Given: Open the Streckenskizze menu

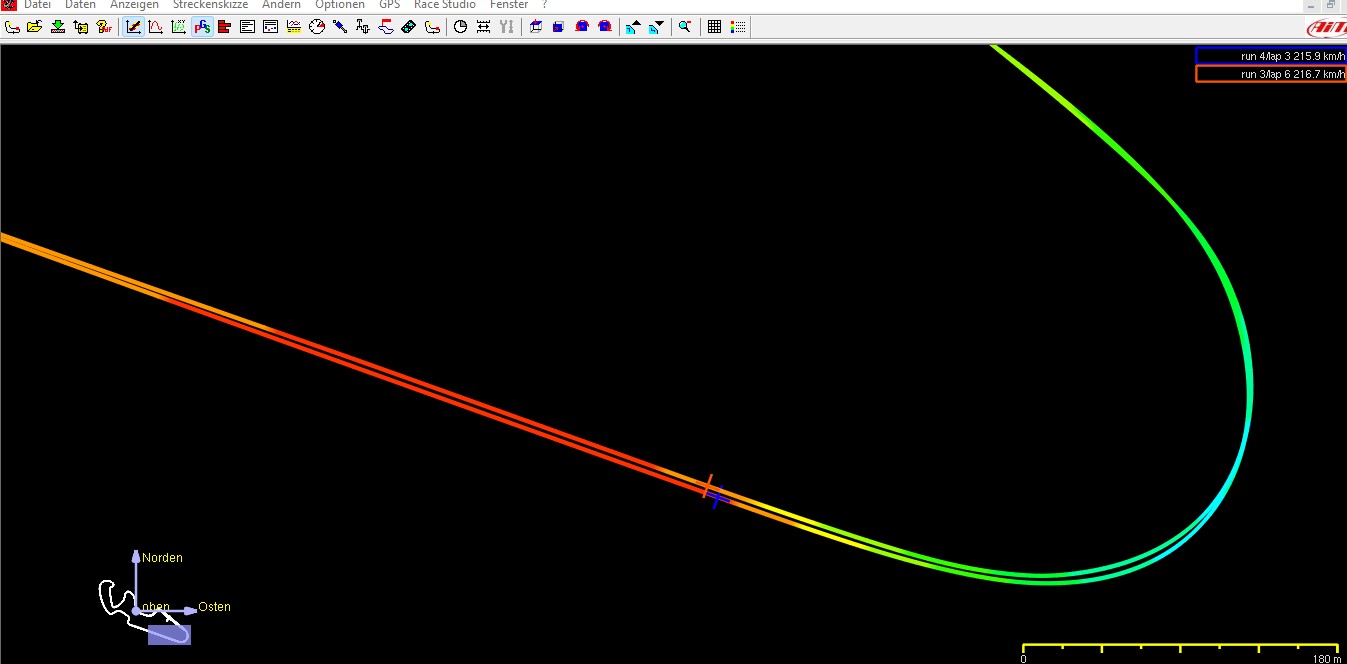Looking at the screenshot, I should click(x=210, y=5).
